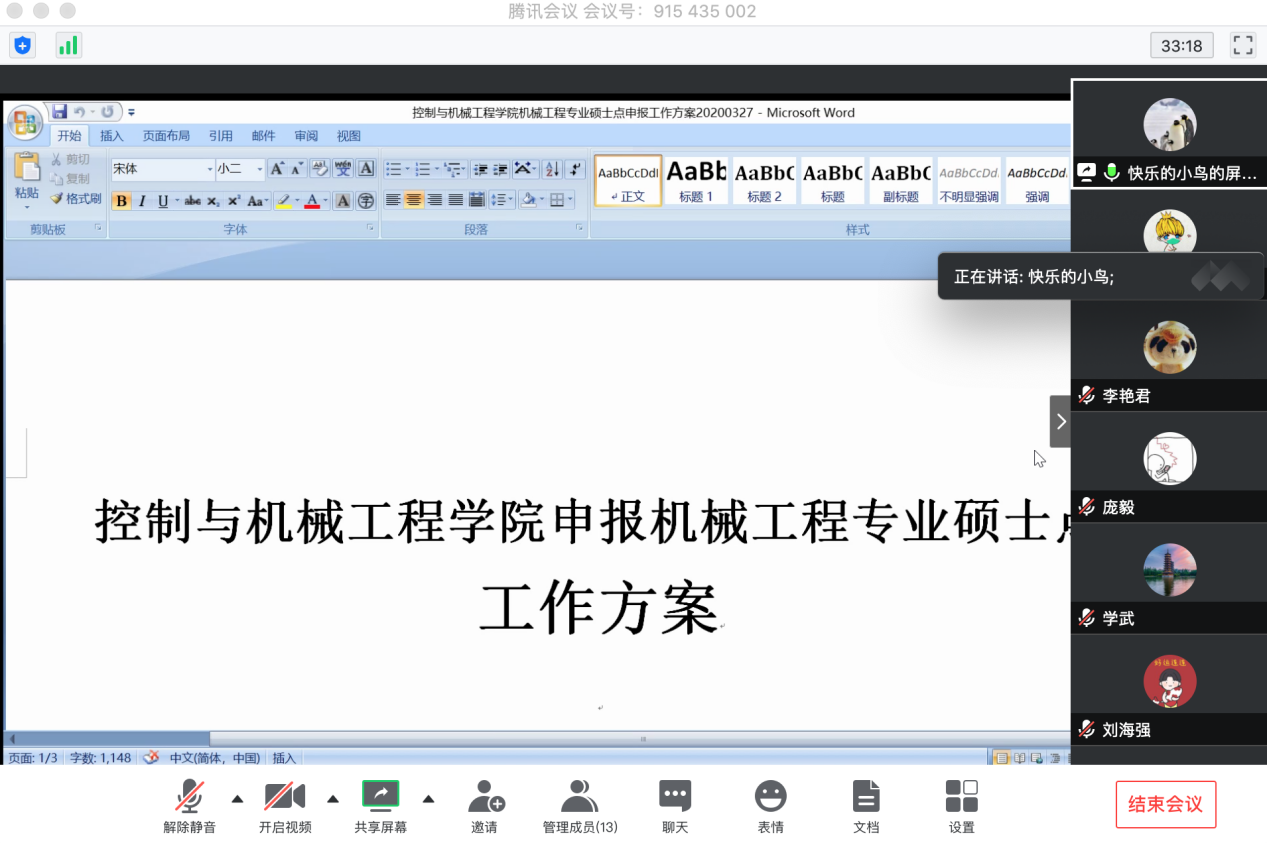Expand share options arrow beside 共享屏幕

[428, 798]
